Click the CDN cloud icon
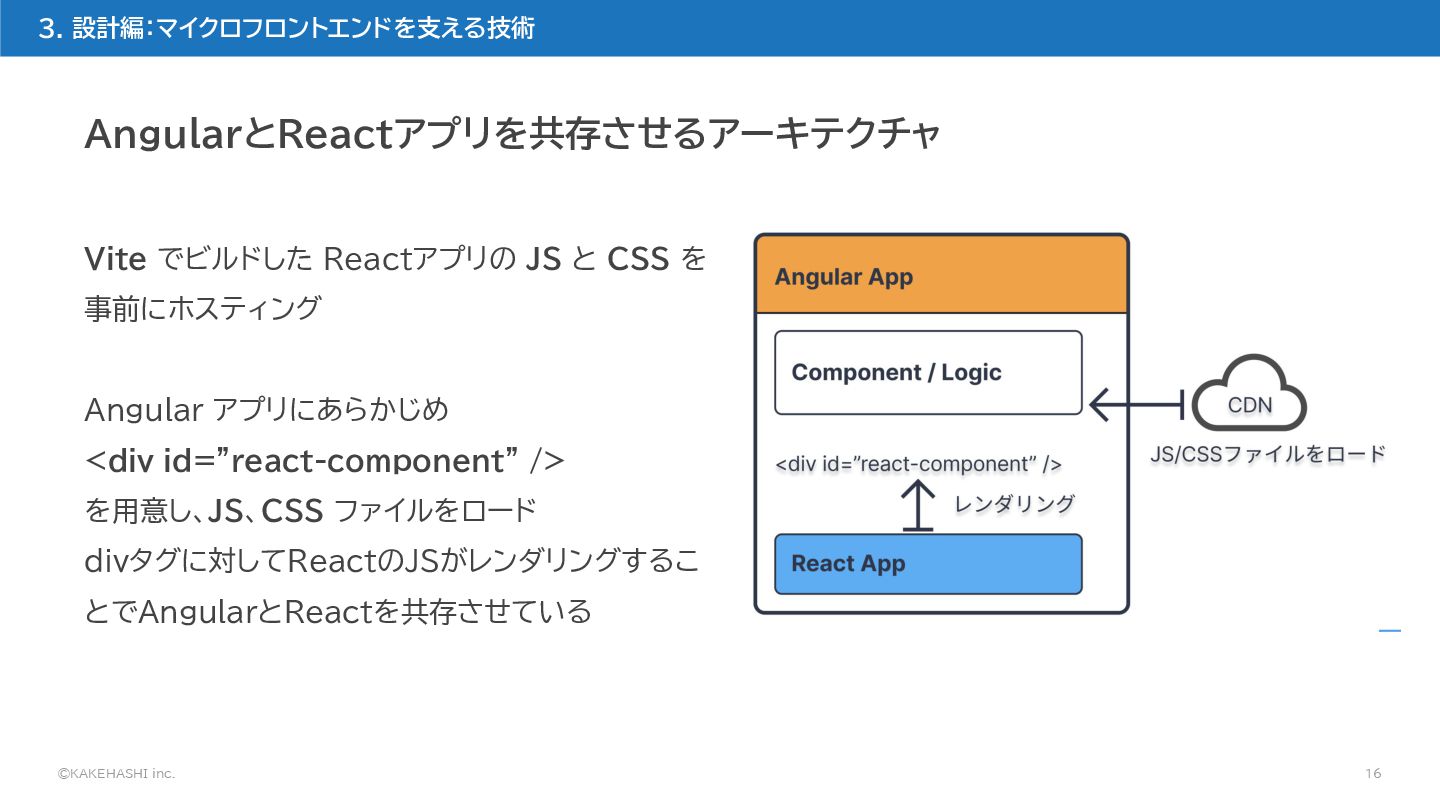Image resolution: width=1440 pixels, height=810 pixels. point(1250,394)
